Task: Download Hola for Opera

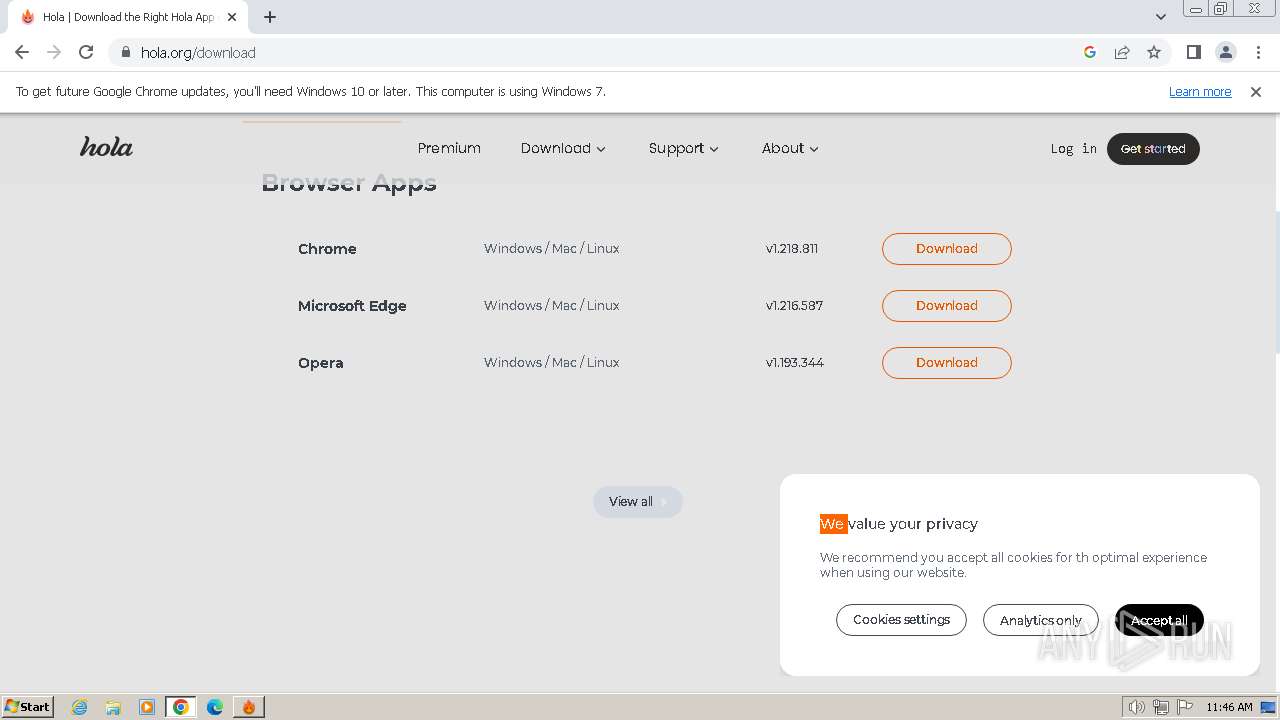Action: [x=946, y=362]
